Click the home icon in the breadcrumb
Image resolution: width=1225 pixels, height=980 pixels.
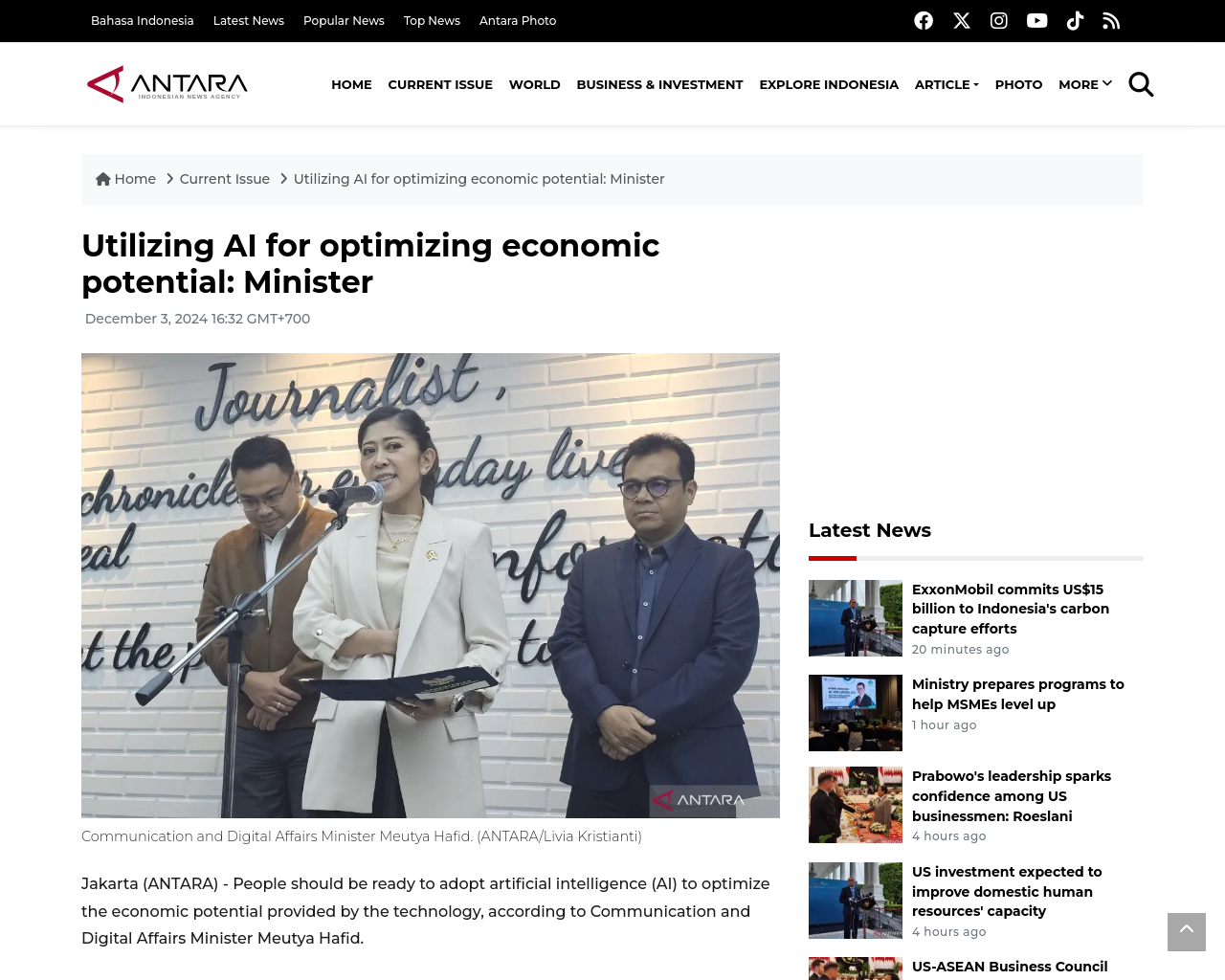click(x=103, y=179)
